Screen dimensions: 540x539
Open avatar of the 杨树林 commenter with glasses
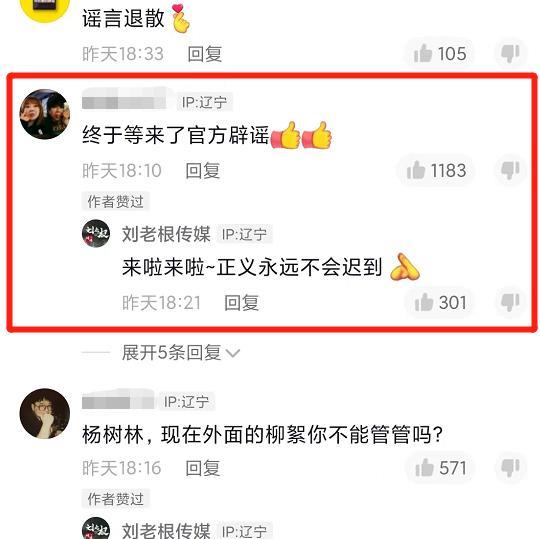[45, 413]
